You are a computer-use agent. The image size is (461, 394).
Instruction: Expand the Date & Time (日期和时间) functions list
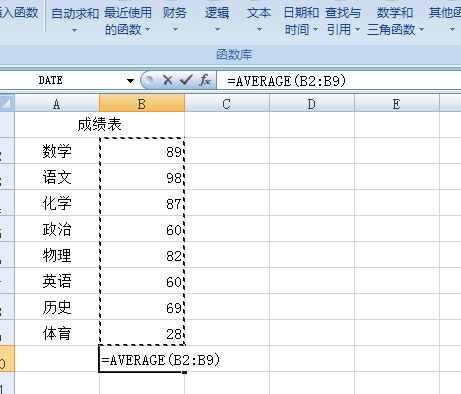[301, 21]
